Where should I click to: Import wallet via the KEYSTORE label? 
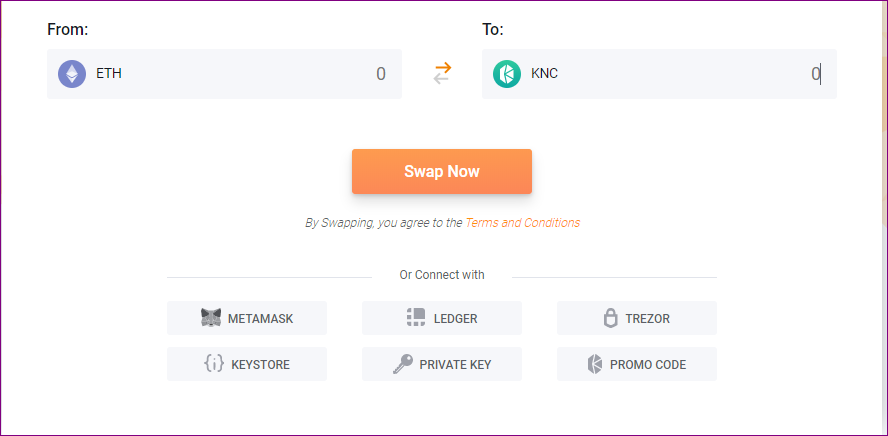click(261, 365)
